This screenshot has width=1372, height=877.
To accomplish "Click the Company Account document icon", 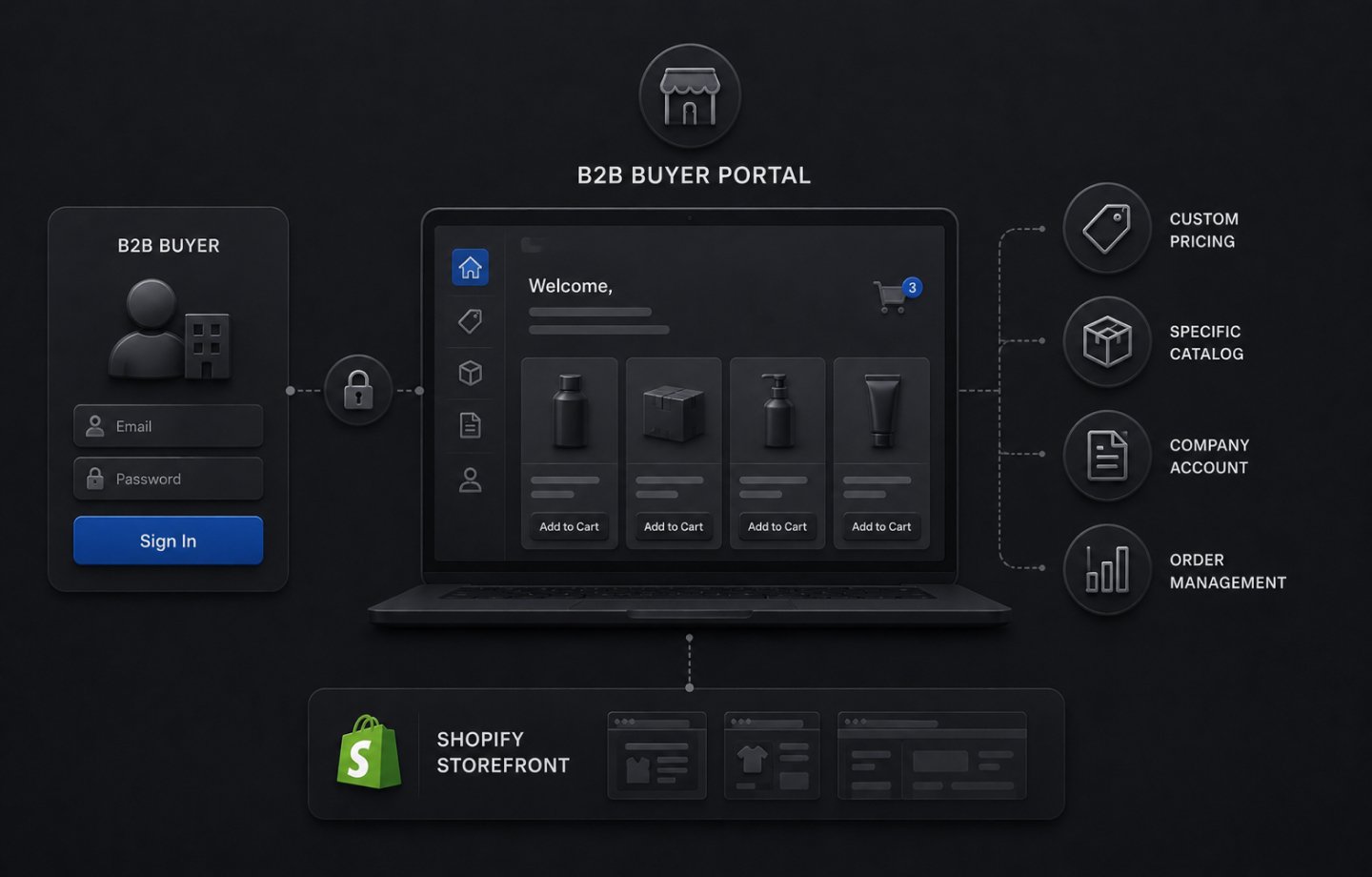I will coord(1107,456).
